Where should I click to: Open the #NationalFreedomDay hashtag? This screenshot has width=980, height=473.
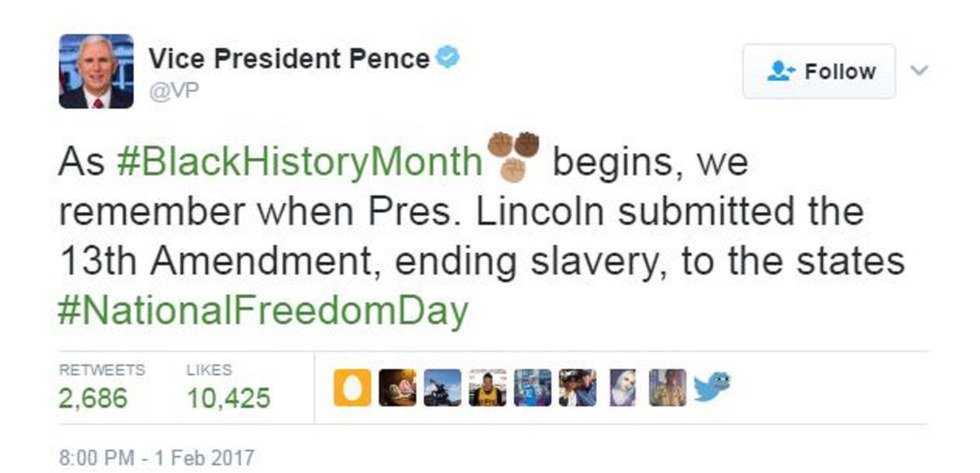coord(264,312)
